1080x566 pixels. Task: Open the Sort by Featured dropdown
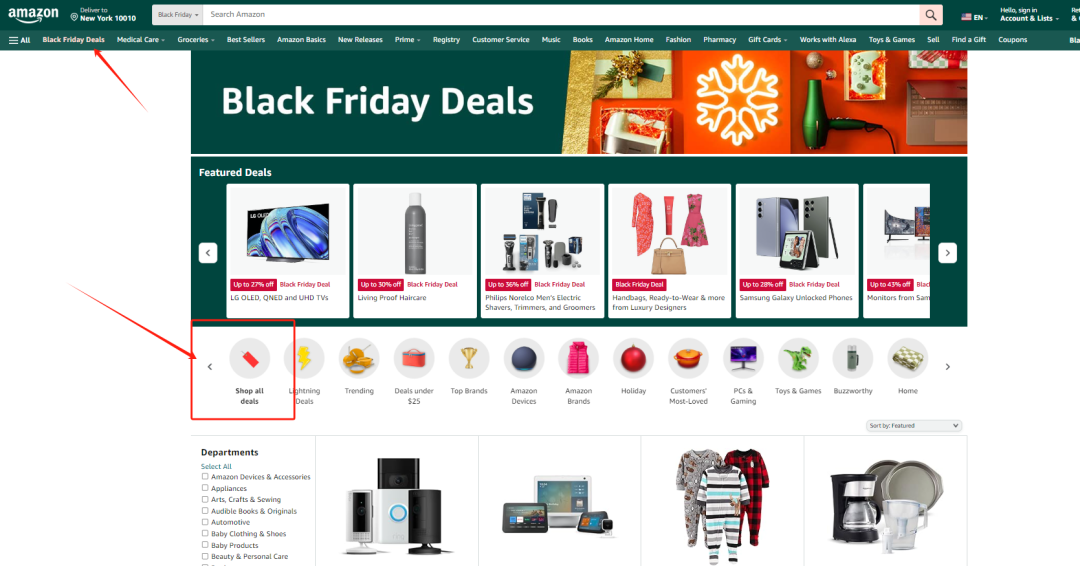(913, 426)
